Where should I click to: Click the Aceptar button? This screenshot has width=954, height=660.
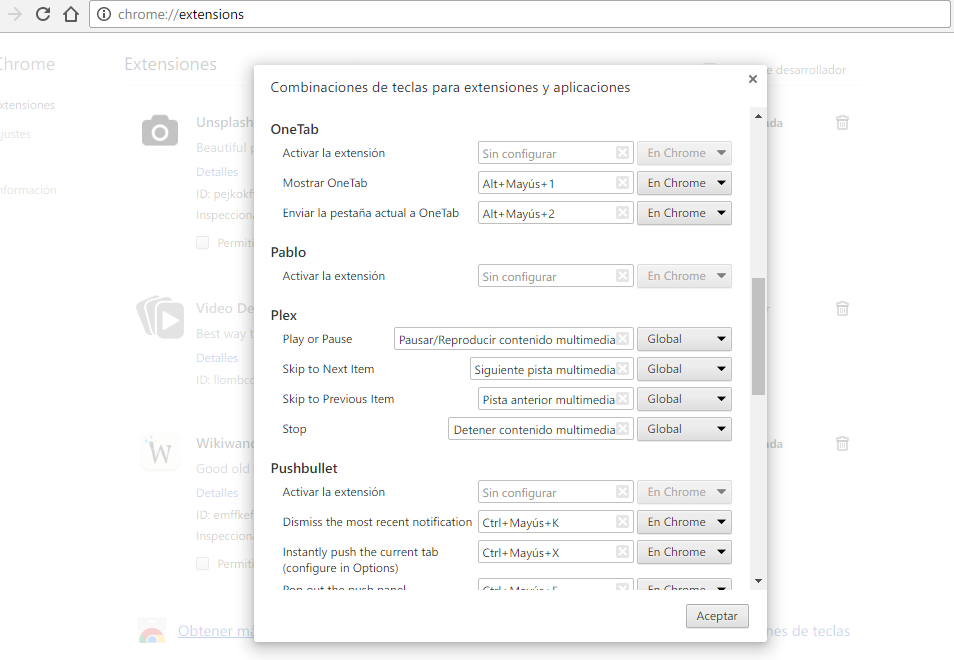(x=717, y=616)
